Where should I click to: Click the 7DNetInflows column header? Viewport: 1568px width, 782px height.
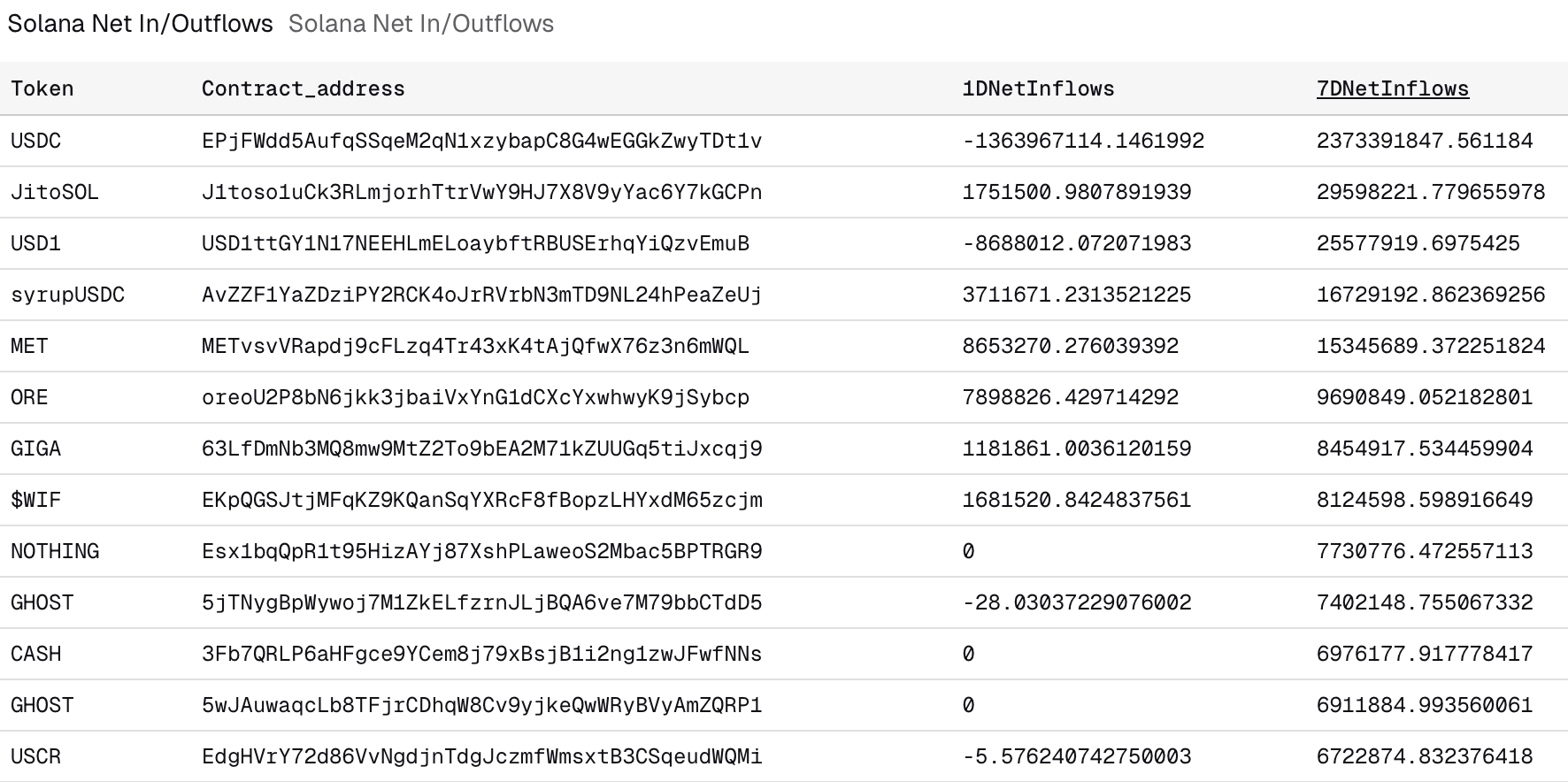(1393, 88)
